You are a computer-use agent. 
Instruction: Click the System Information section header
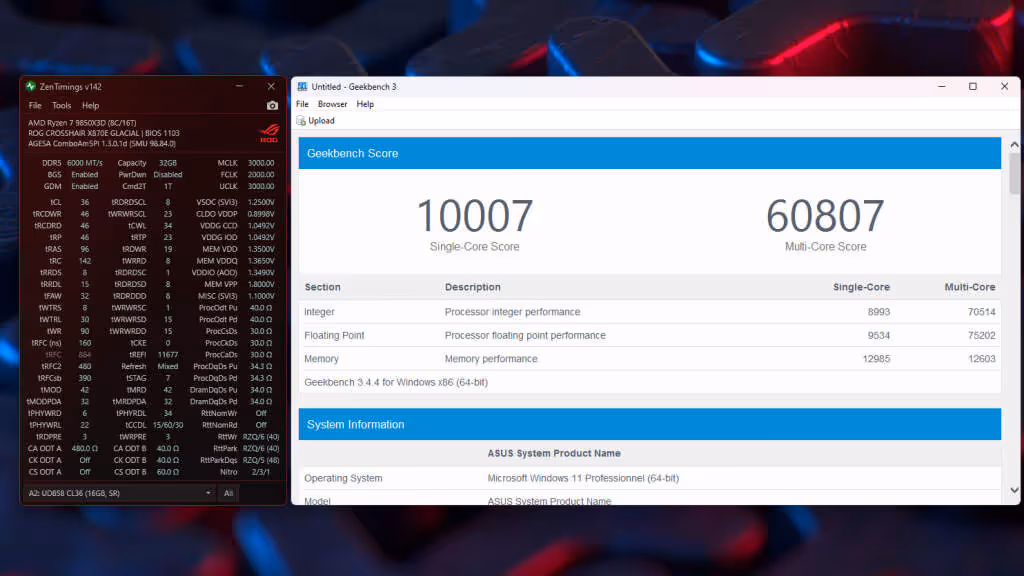coord(650,424)
